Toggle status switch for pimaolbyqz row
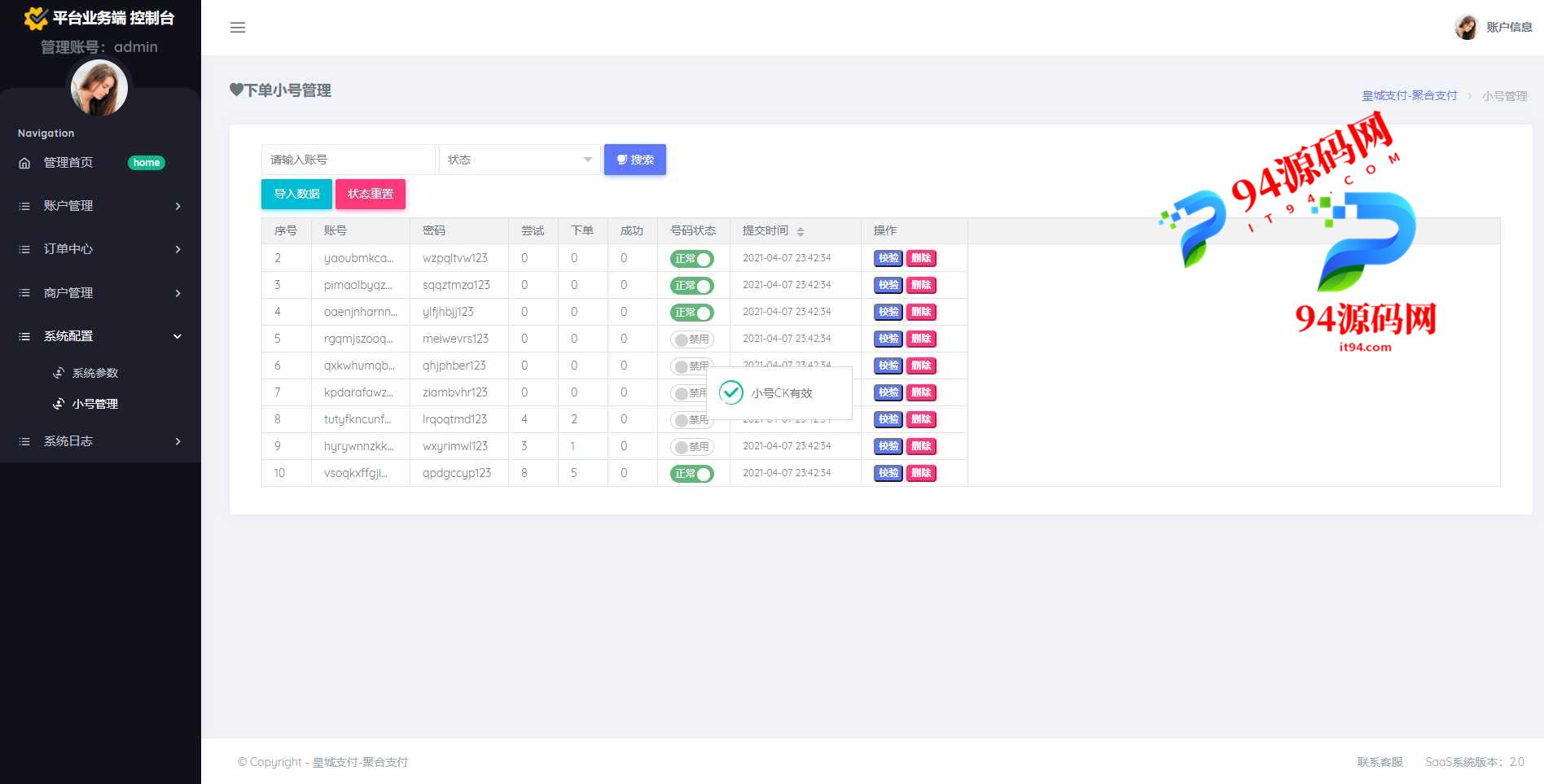 (692, 286)
